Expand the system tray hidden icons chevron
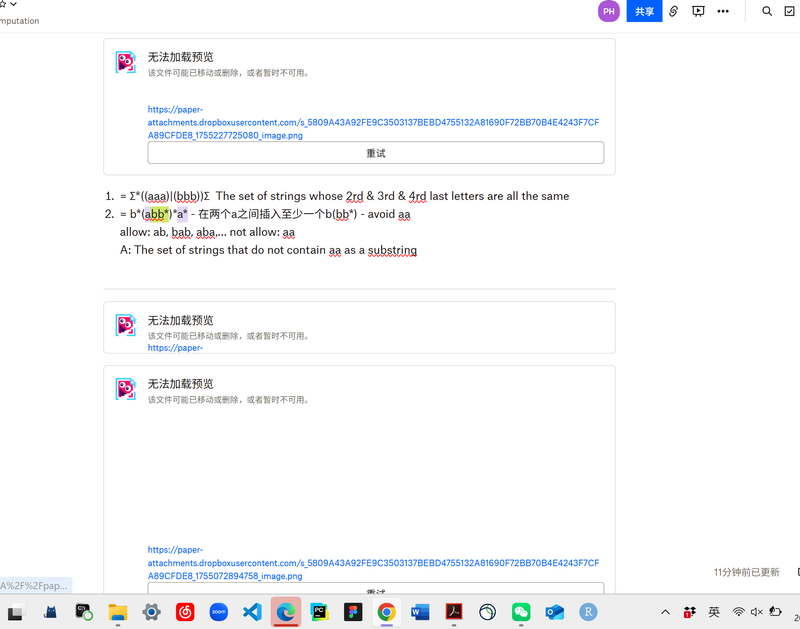800x629 pixels. (x=665, y=612)
